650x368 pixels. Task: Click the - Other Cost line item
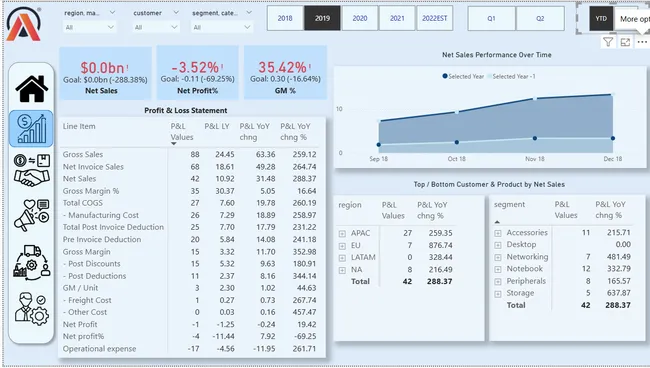coord(85,312)
